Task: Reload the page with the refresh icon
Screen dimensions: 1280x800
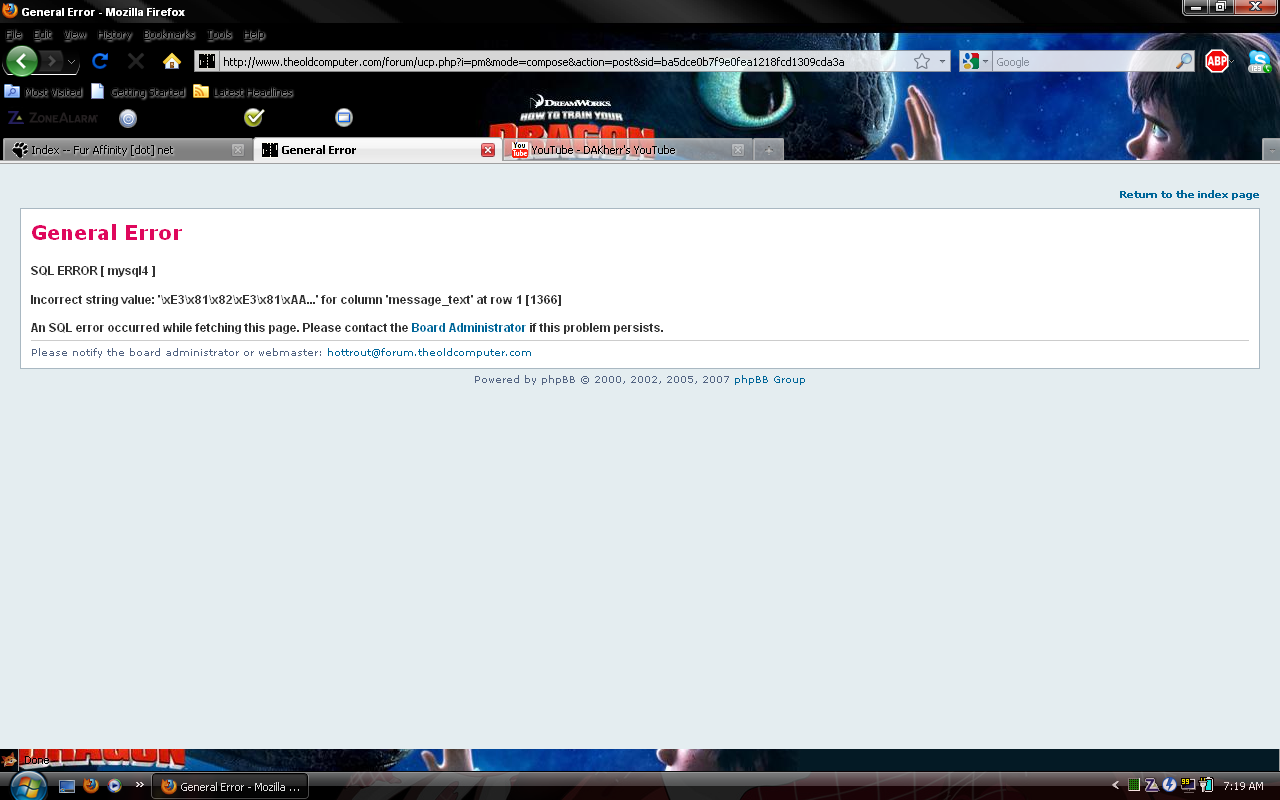Action: click(x=99, y=61)
